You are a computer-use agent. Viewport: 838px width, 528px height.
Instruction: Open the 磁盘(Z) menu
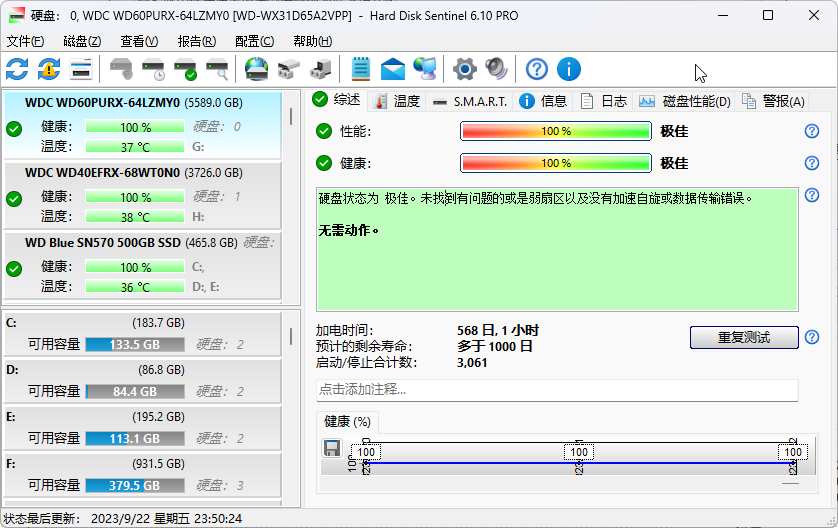pos(82,41)
